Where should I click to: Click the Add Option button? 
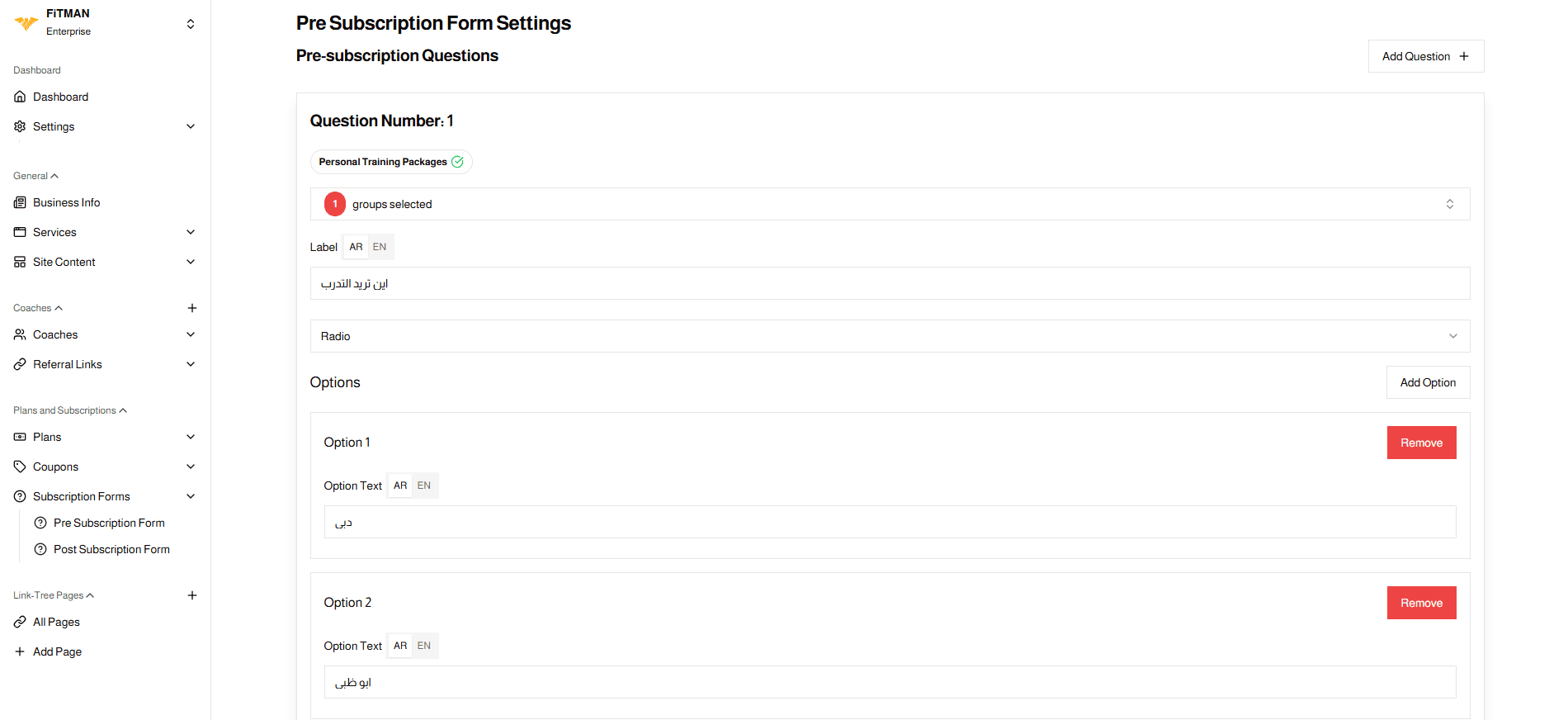pos(1428,382)
